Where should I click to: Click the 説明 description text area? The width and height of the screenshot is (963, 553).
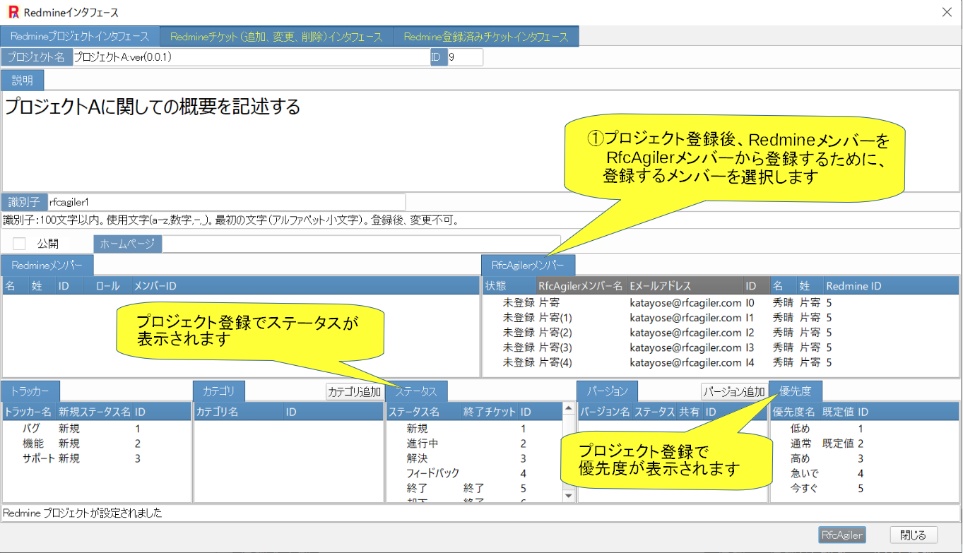[480, 140]
